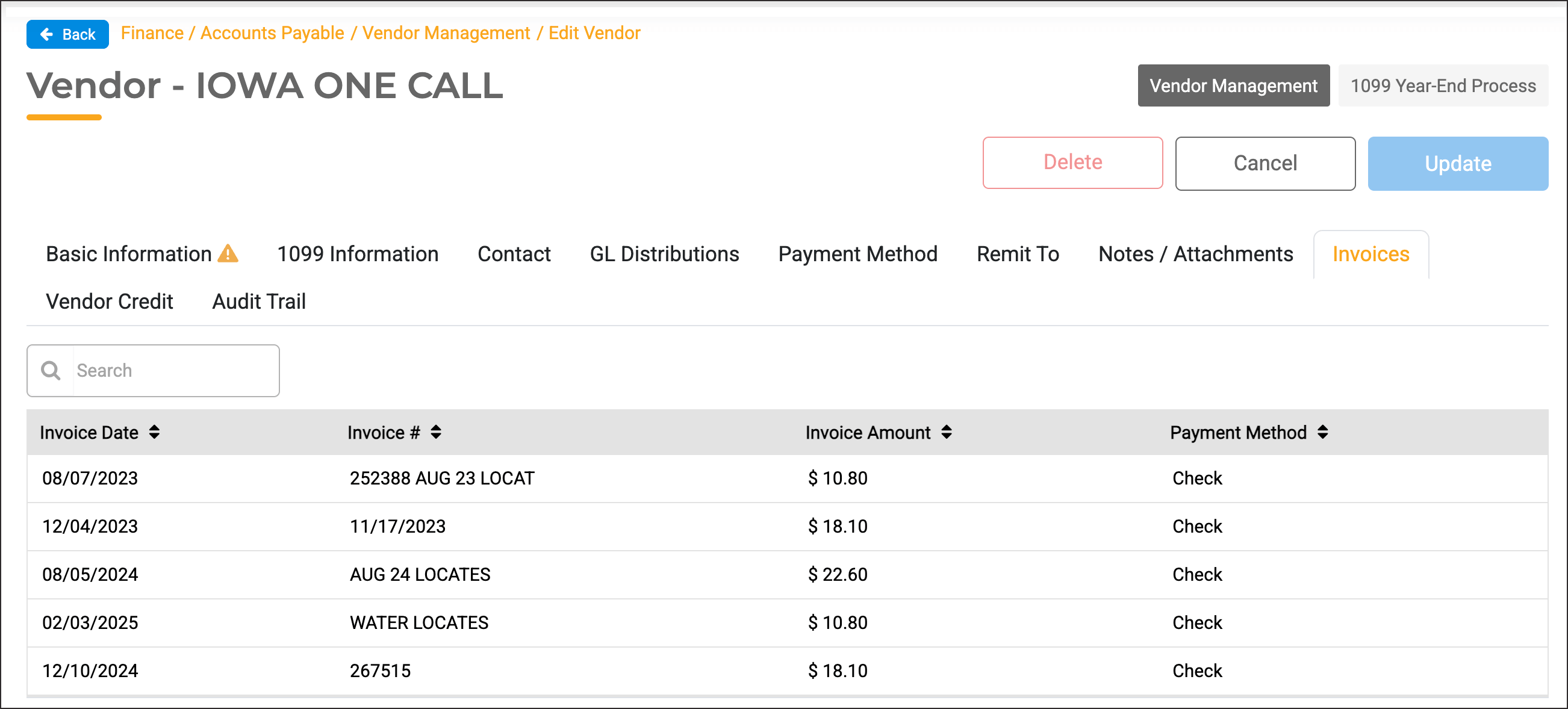Open the Finance breadcrumb link

[152, 33]
